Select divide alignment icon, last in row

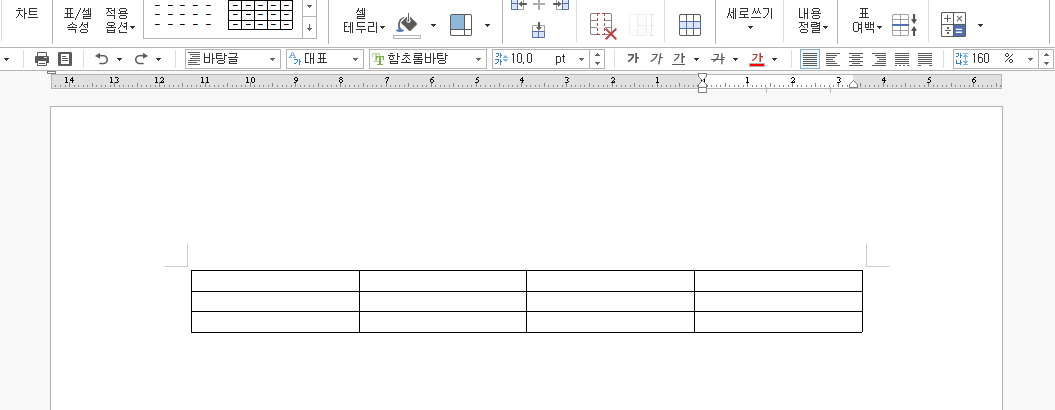click(x=925, y=59)
